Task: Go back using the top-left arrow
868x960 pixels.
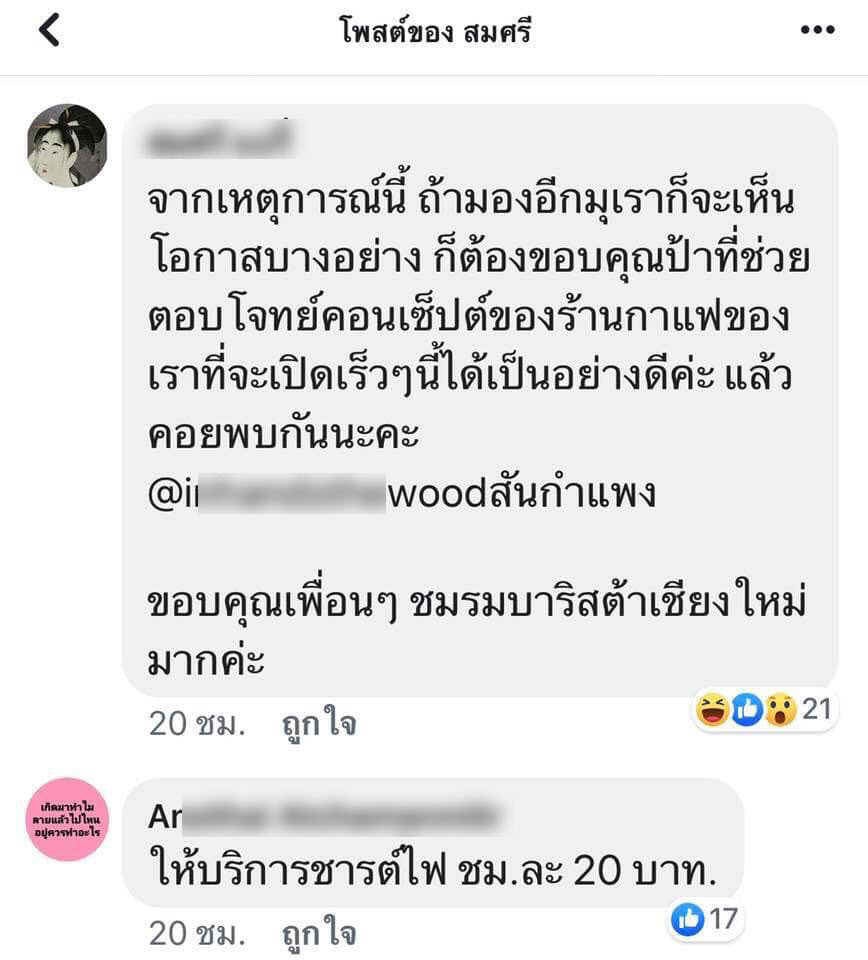Action: point(50,29)
